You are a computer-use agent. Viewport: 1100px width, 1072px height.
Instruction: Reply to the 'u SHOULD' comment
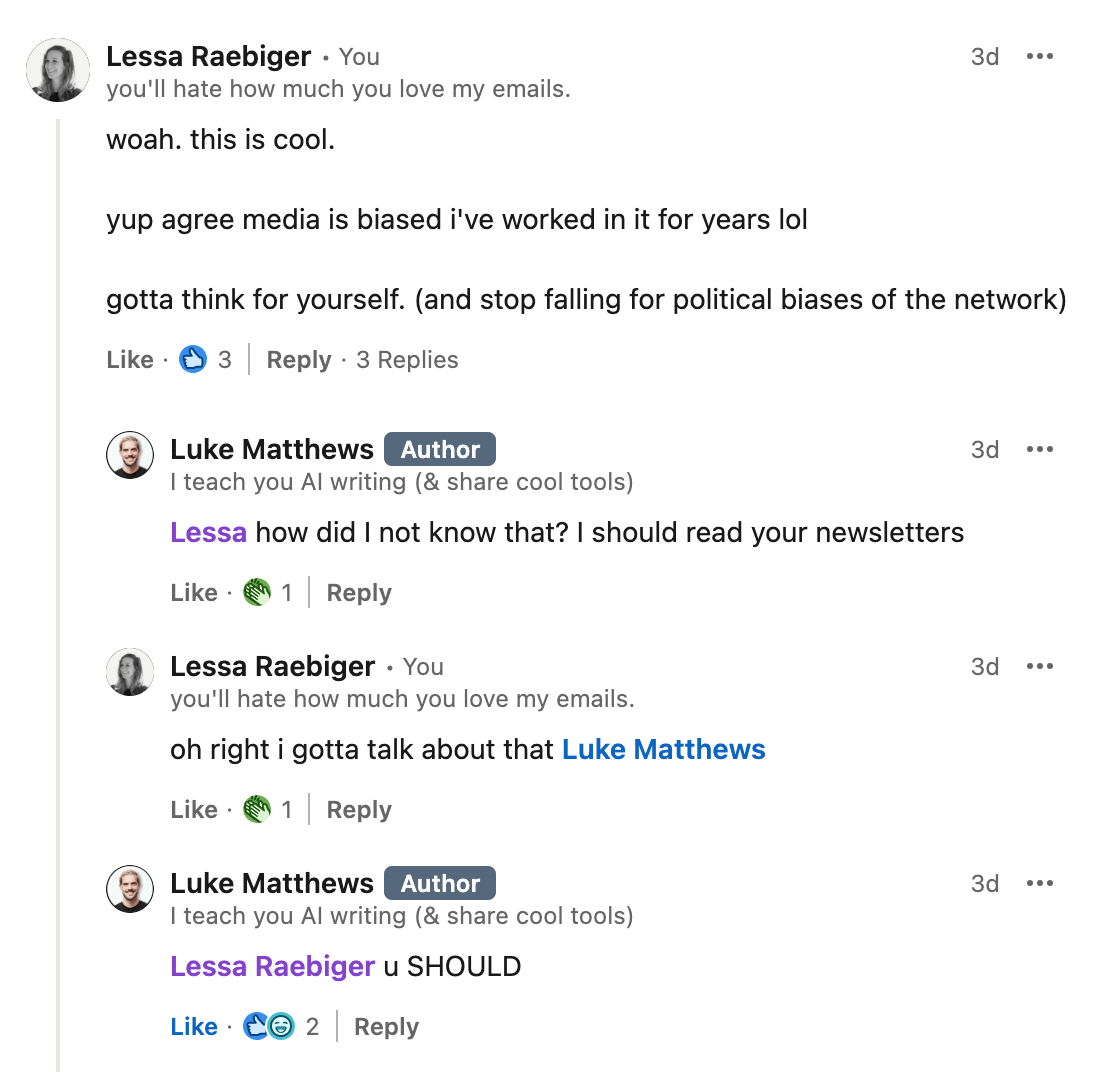(387, 1026)
